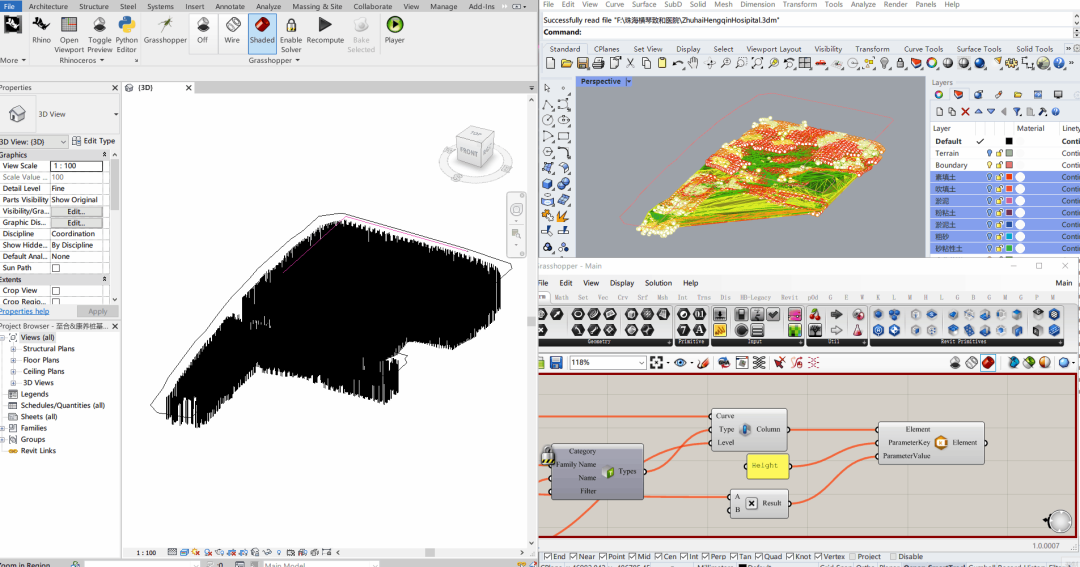Screen dimensions: 1080x567
Task: Select Grasshopper shaded preview red icon
Action: 988,362
